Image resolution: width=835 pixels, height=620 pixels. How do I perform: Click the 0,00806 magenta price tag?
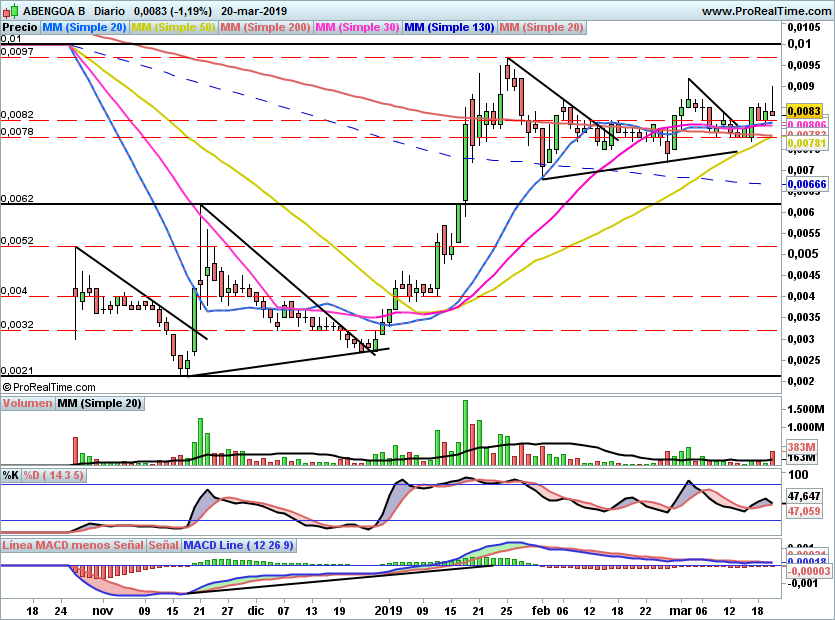807,125
